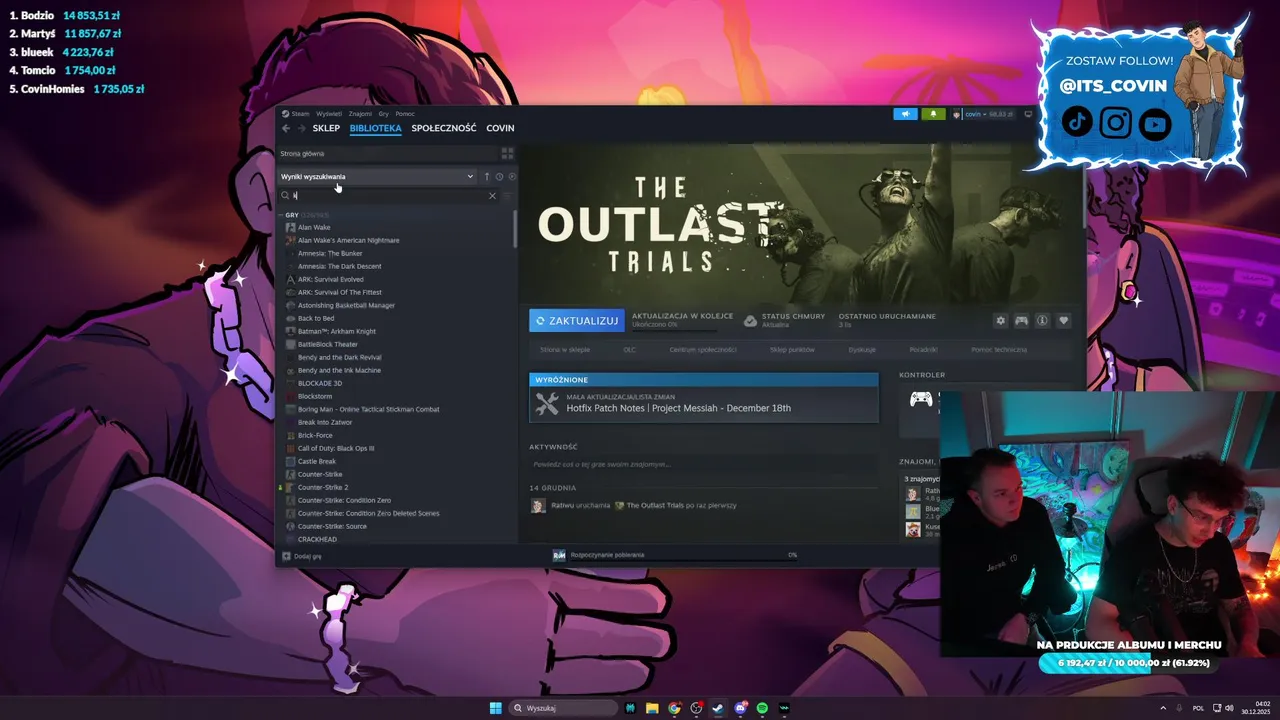The width and height of the screenshot is (1280, 720).
Task: Toggle the library grid view icon
Action: [x=507, y=154]
